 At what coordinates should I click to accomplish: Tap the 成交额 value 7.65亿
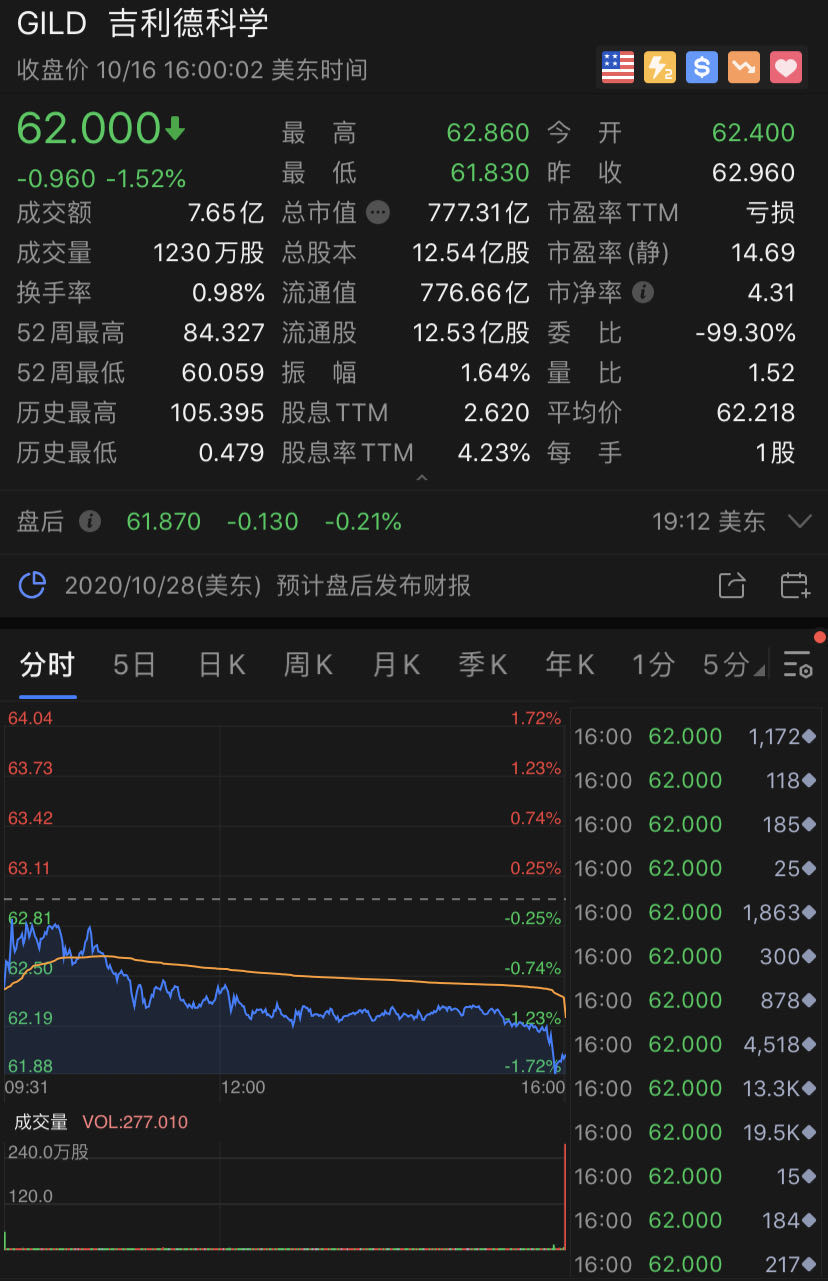pos(226,213)
